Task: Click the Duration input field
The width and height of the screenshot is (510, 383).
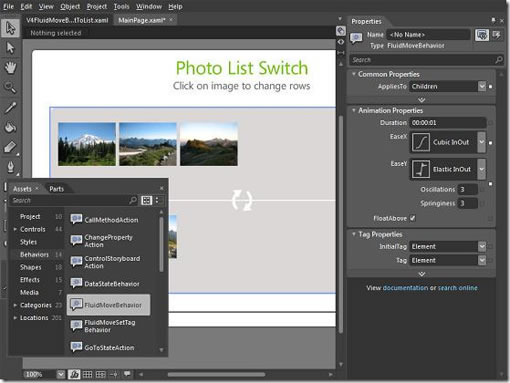Action: (447, 123)
